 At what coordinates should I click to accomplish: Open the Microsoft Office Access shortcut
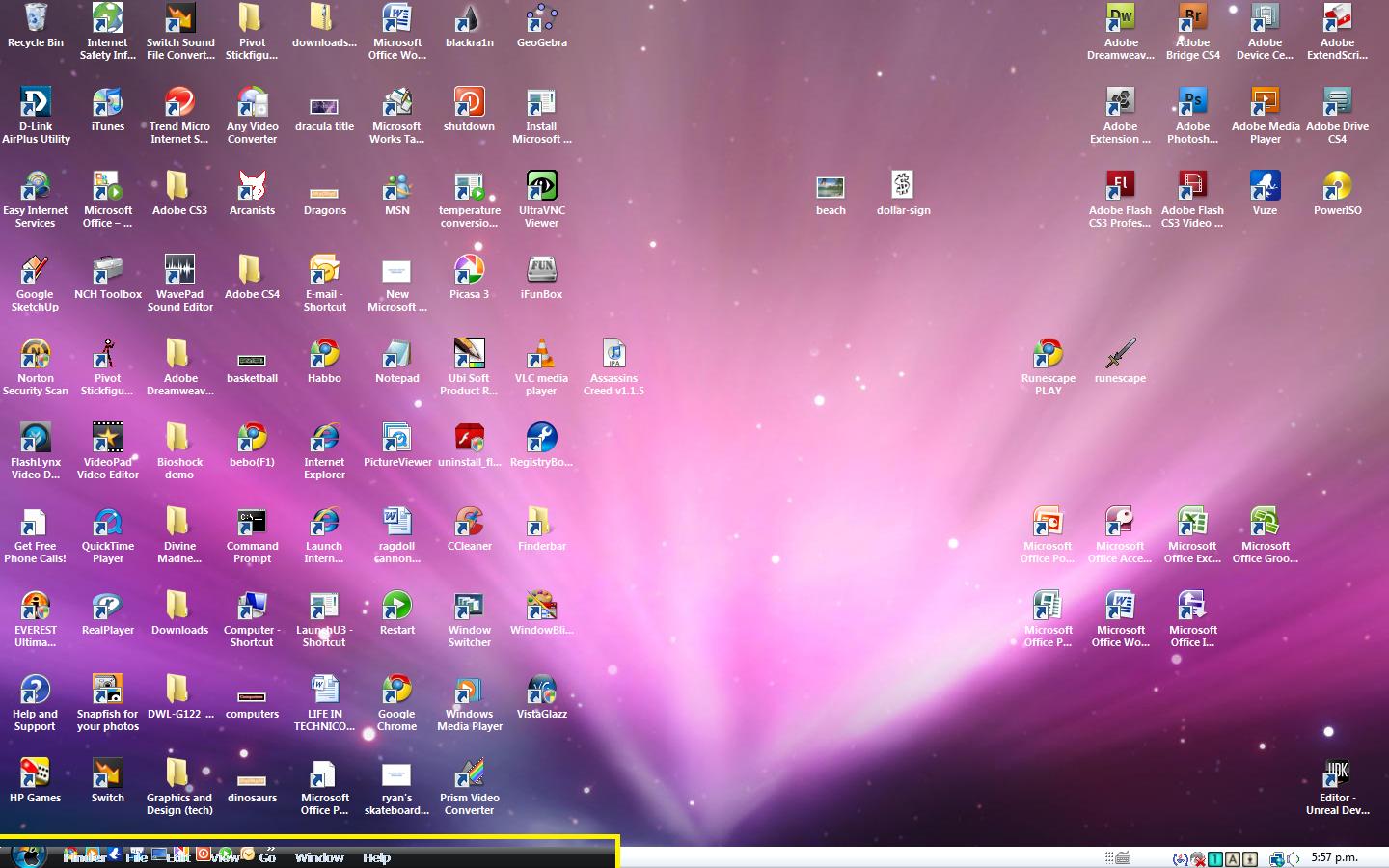point(1121,535)
